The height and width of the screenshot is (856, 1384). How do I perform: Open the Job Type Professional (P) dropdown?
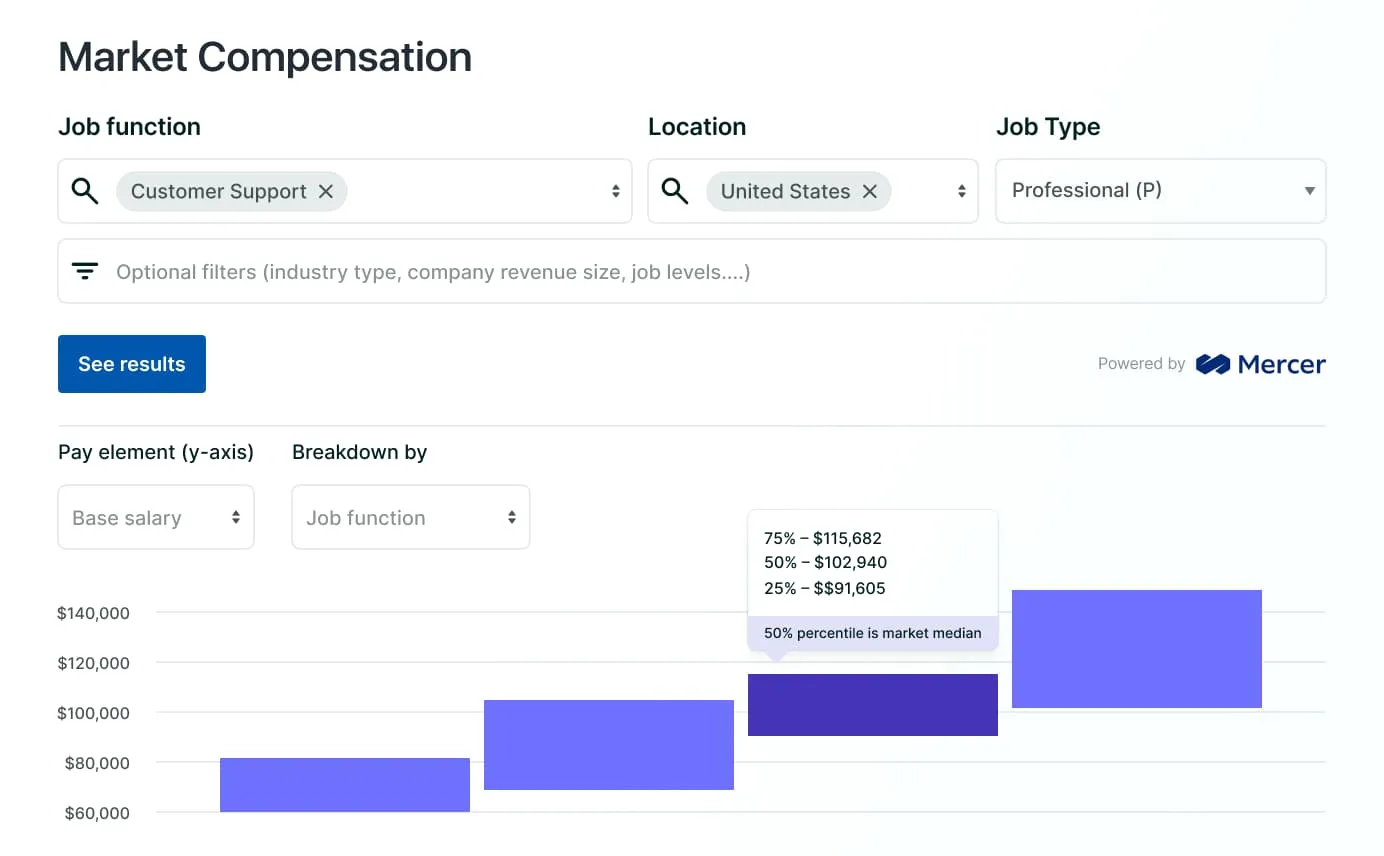[x=1160, y=191]
